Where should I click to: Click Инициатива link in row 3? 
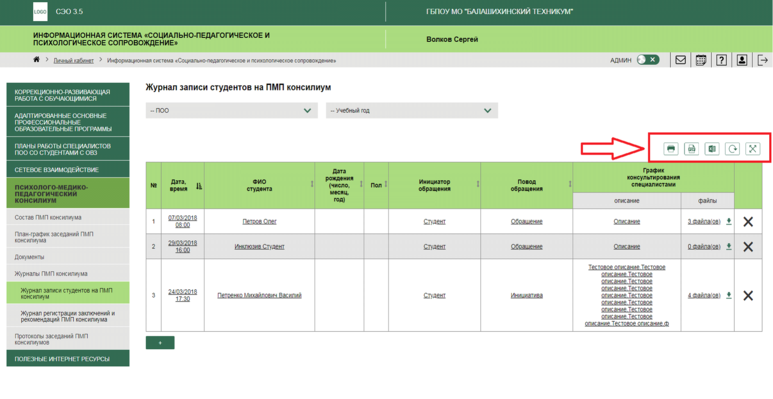tap(527, 295)
